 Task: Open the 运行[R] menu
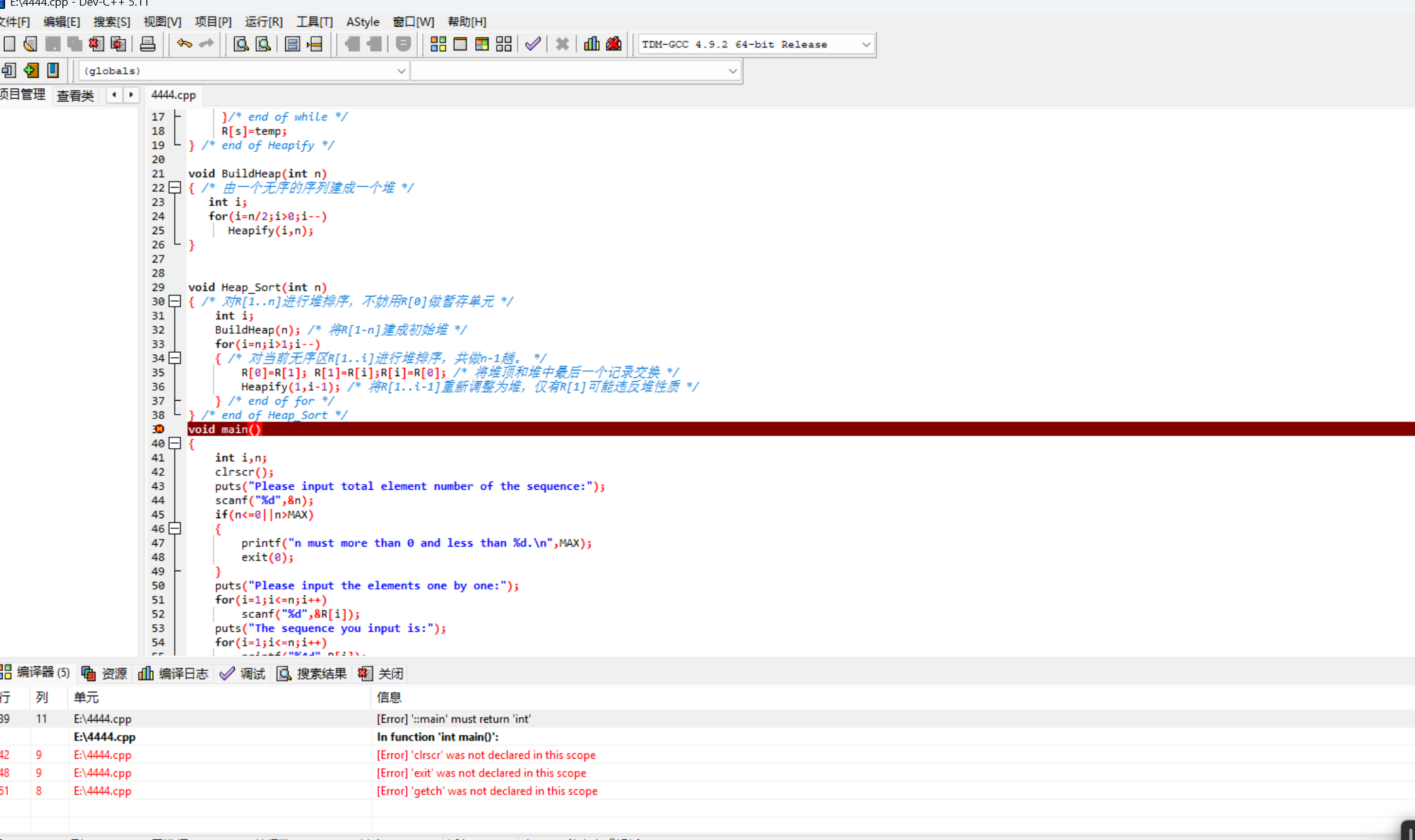(x=263, y=21)
